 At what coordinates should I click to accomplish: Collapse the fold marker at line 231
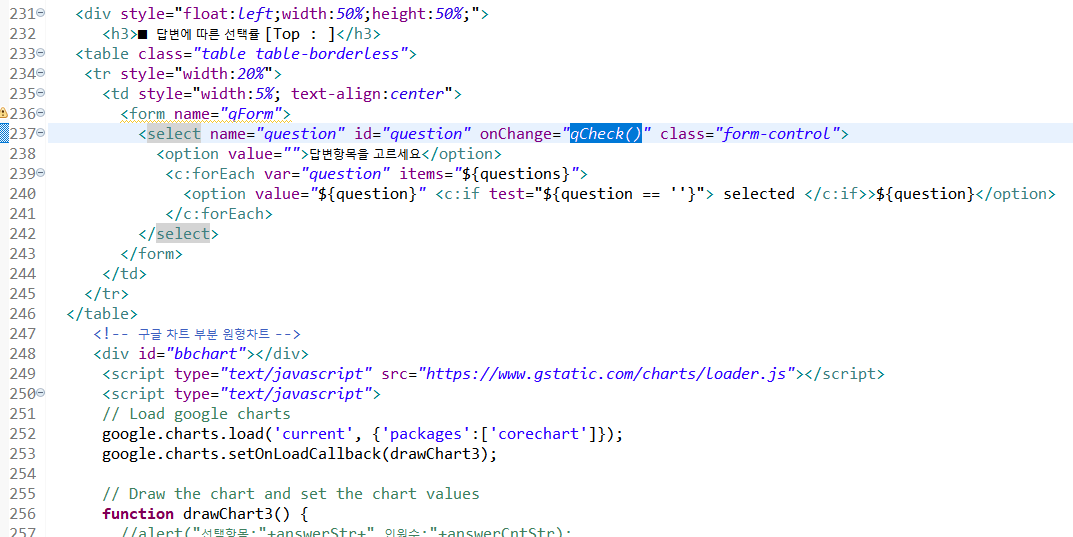point(40,12)
